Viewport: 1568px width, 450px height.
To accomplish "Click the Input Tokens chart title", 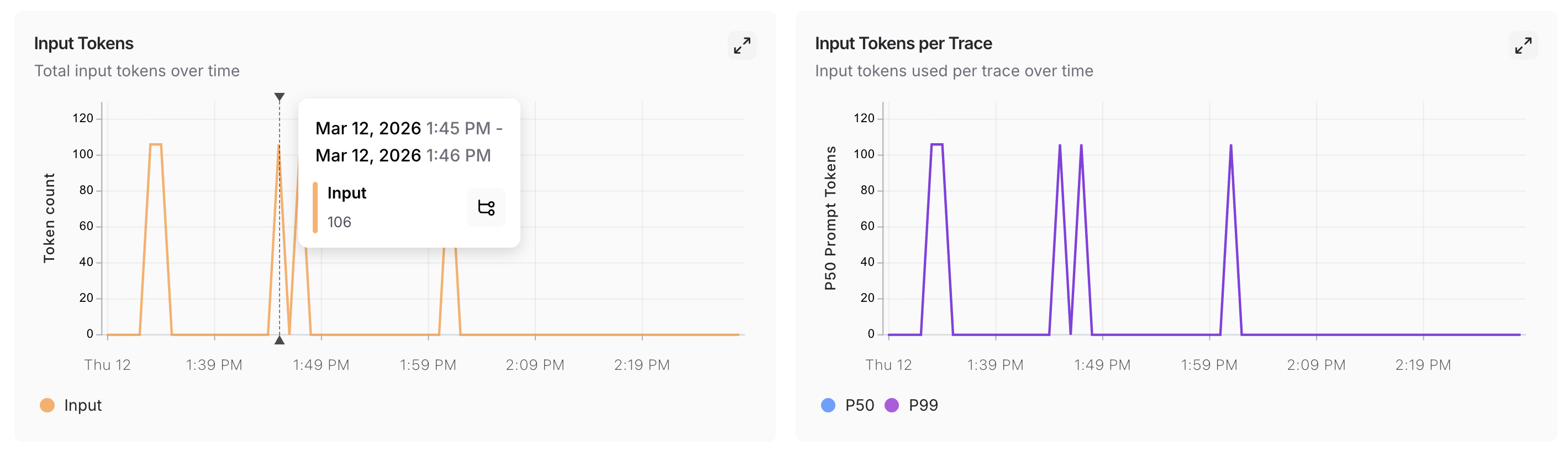I will pos(84,43).
